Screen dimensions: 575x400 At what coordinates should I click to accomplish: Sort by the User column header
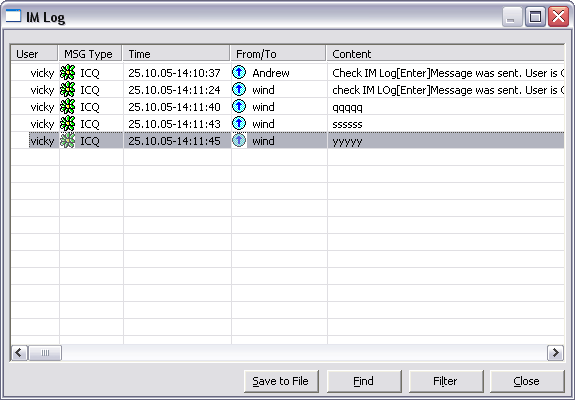[x=34, y=54]
